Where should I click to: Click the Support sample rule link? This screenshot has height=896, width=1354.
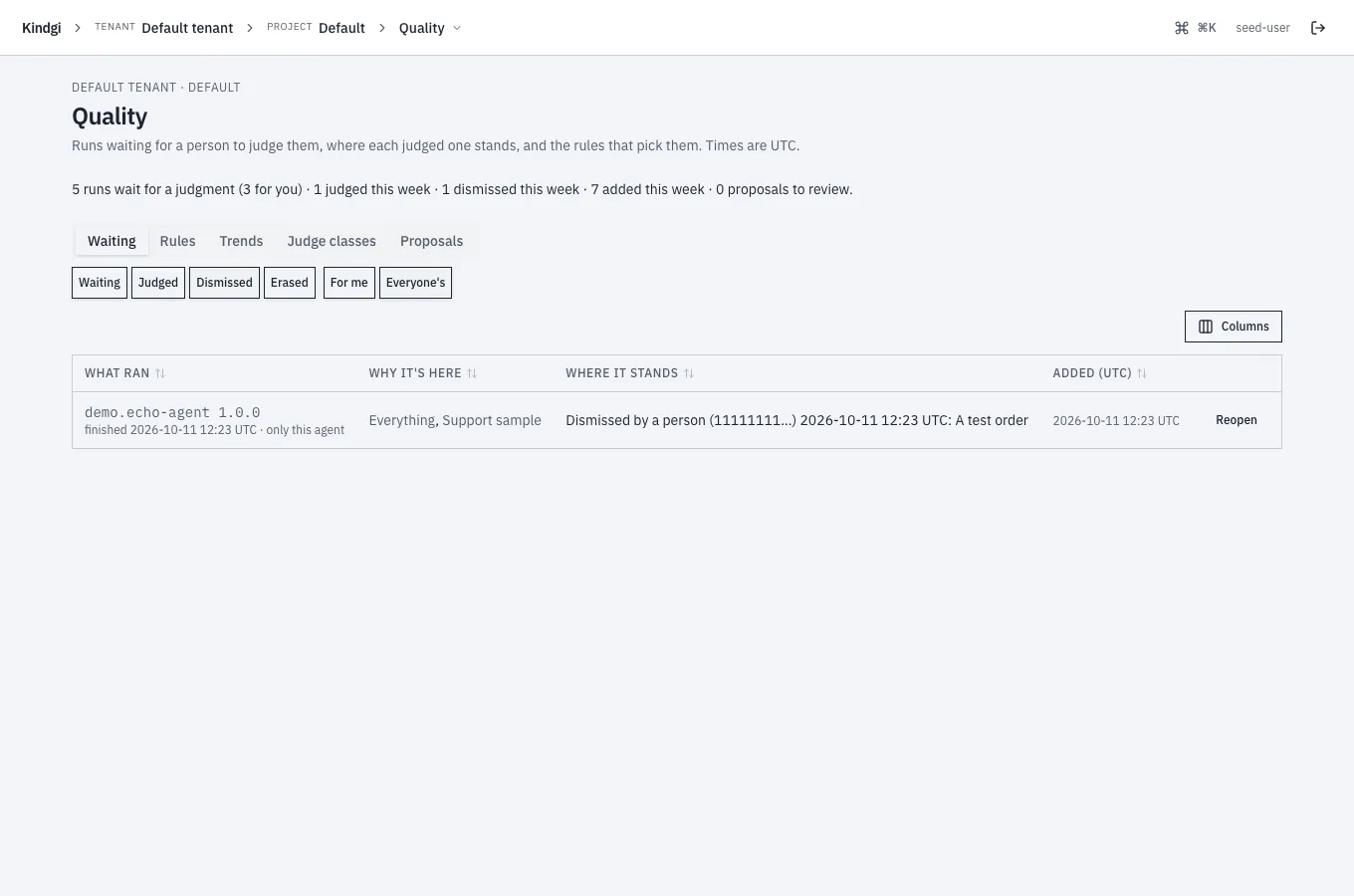pyautogui.click(x=492, y=420)
